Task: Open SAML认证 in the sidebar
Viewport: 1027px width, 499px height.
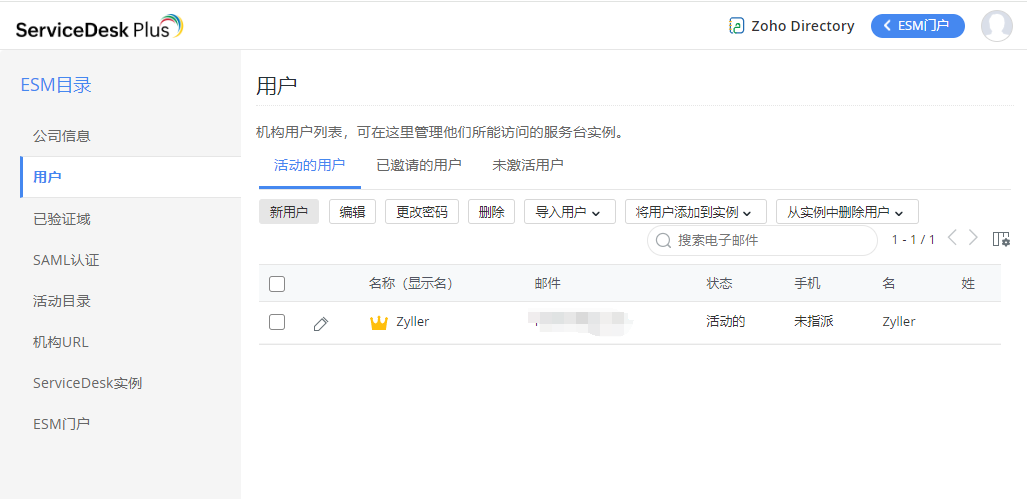Action: pos(66,260)
